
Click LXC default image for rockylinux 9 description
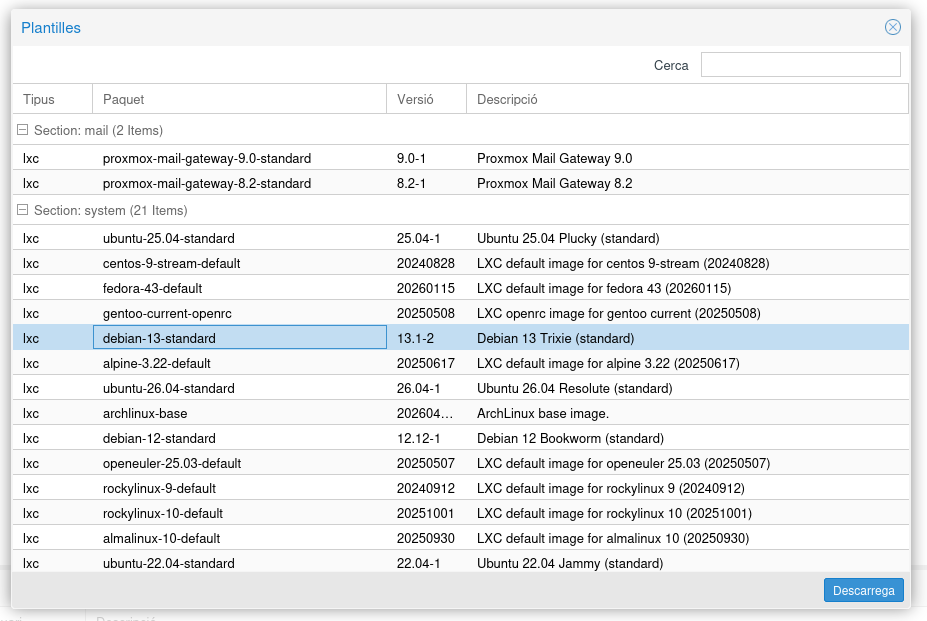611,489
